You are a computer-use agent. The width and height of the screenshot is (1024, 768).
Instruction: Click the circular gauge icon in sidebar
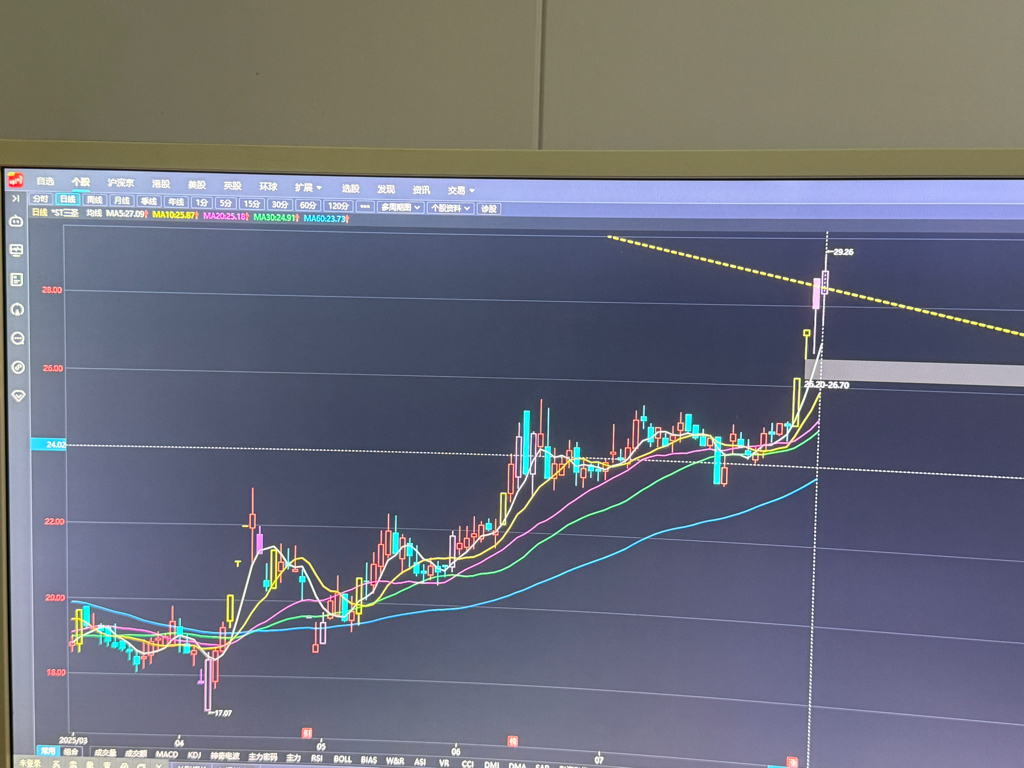[18, 309]
